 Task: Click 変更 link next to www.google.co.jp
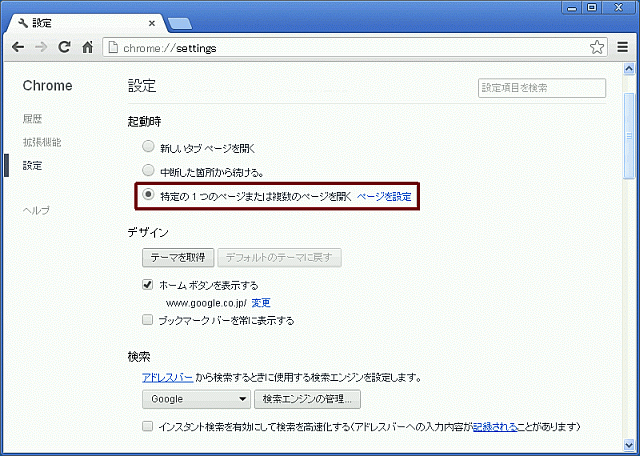261,303
